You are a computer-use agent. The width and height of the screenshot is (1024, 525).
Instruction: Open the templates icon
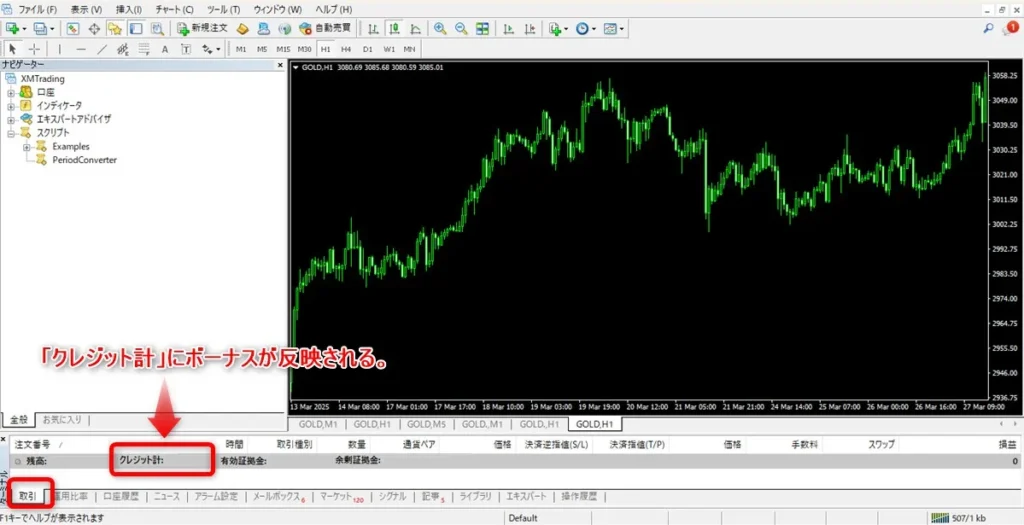point(610,29)
